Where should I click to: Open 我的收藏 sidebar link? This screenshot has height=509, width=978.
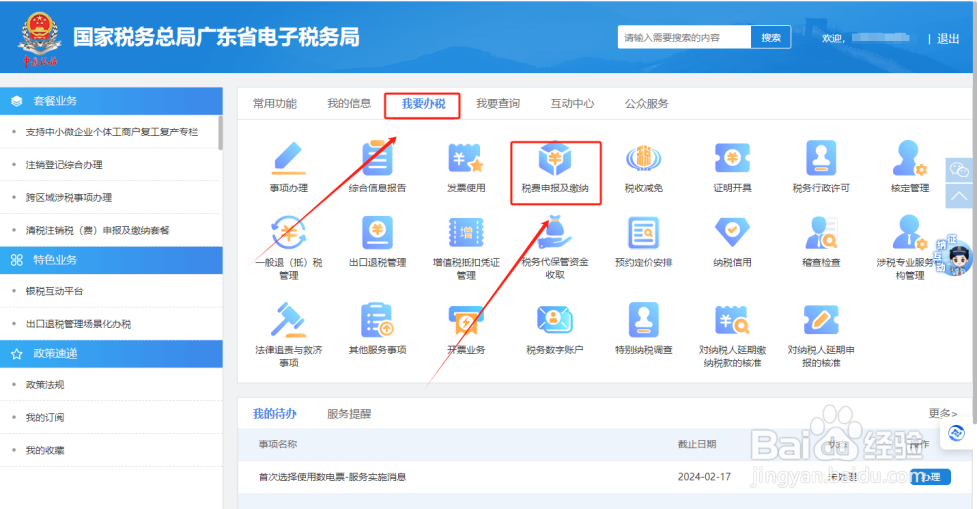coord(44,450)
